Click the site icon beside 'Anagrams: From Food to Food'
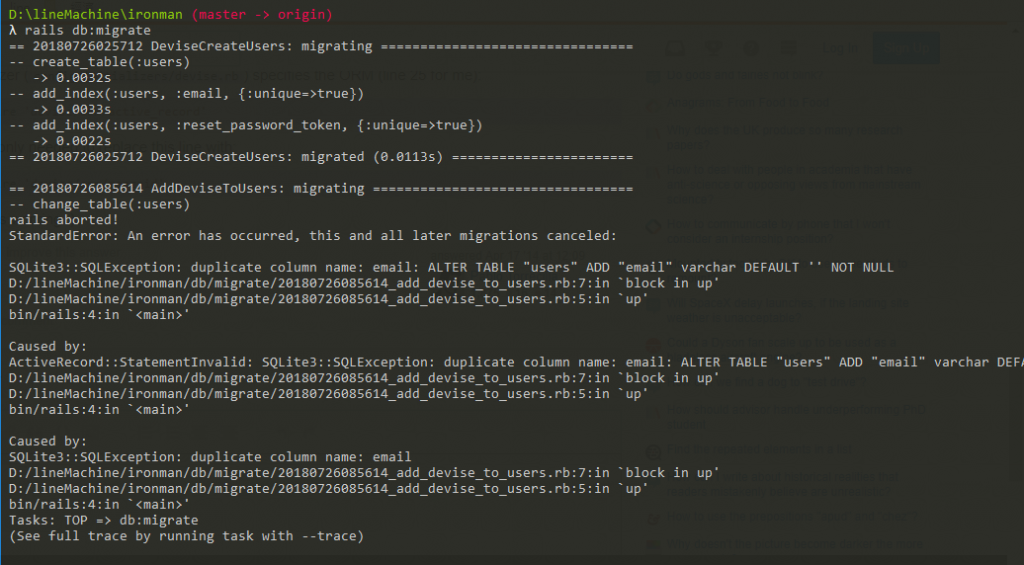 tap(654, 103)
